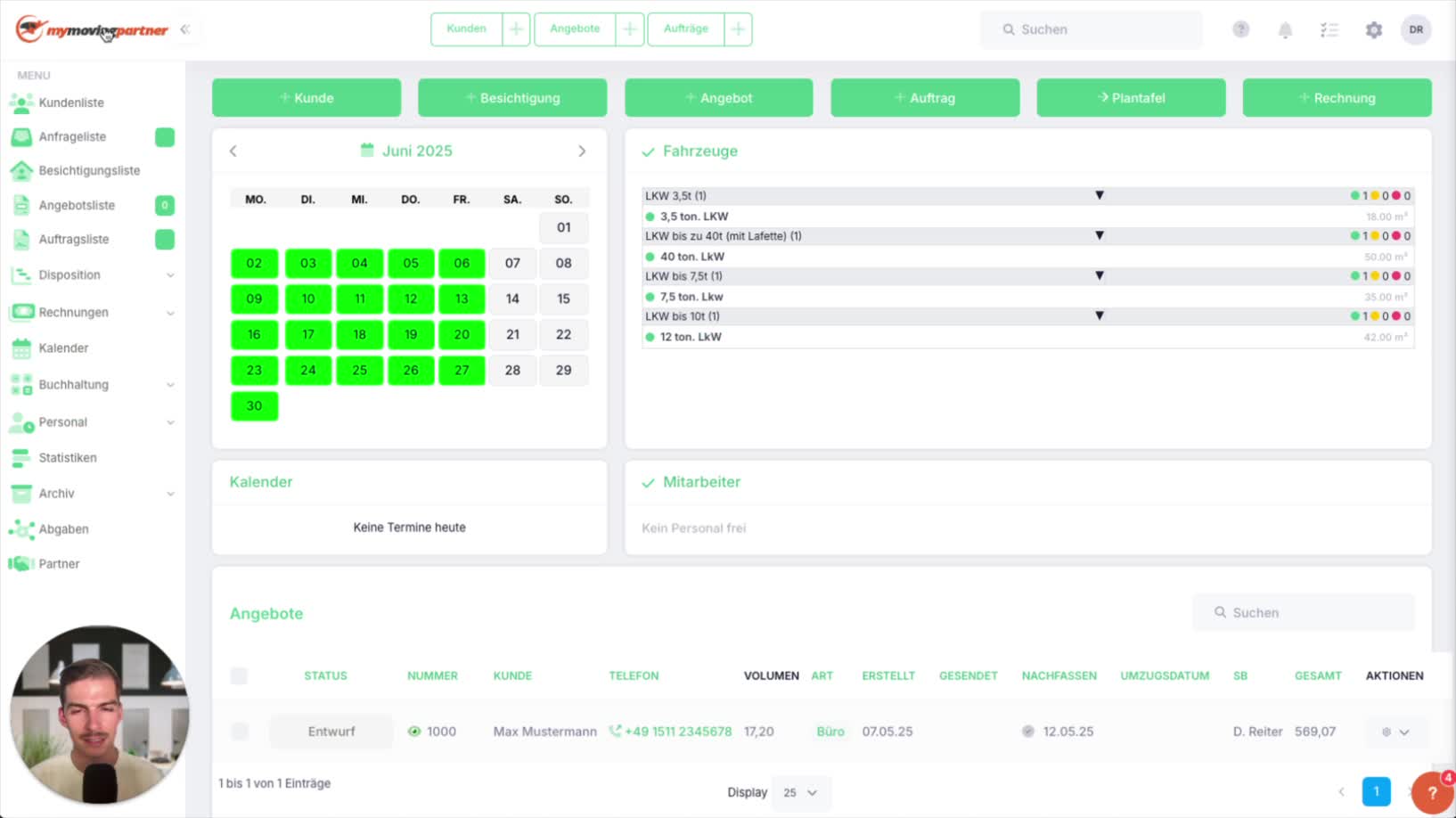Open the settings gear icon

coord(1374,29)
